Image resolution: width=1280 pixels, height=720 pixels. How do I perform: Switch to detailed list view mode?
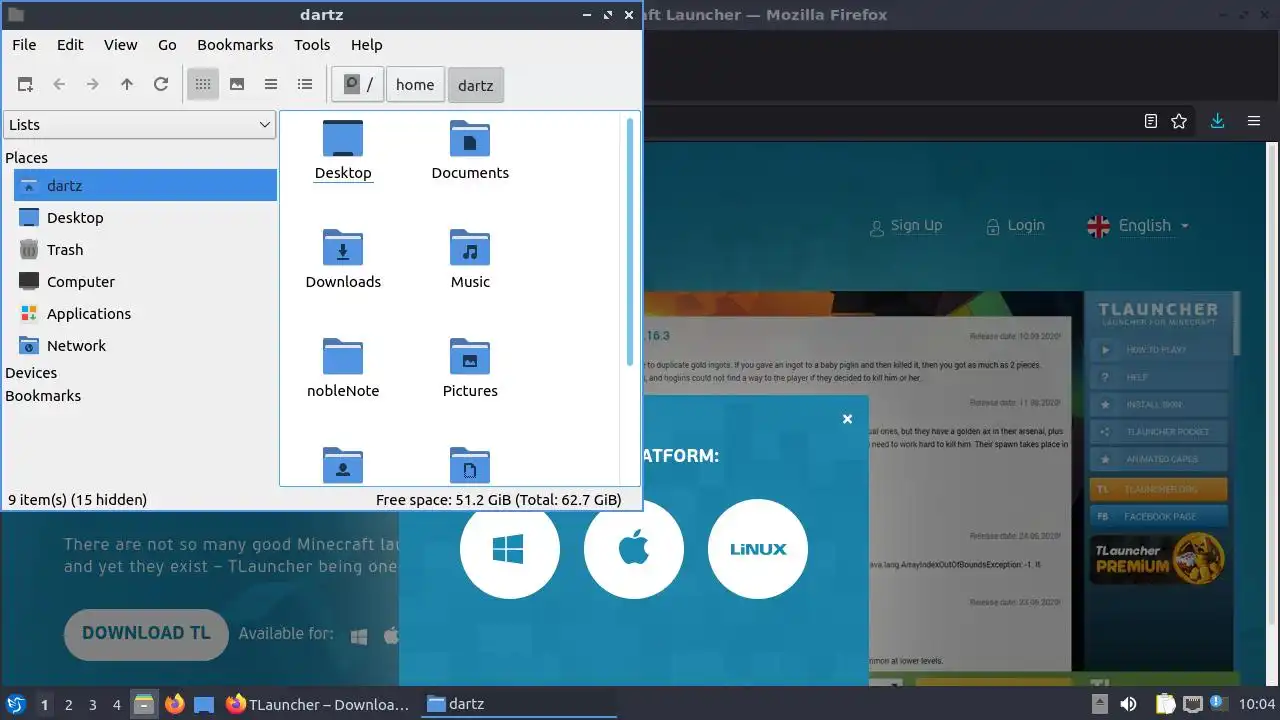[x=305, y=85]
